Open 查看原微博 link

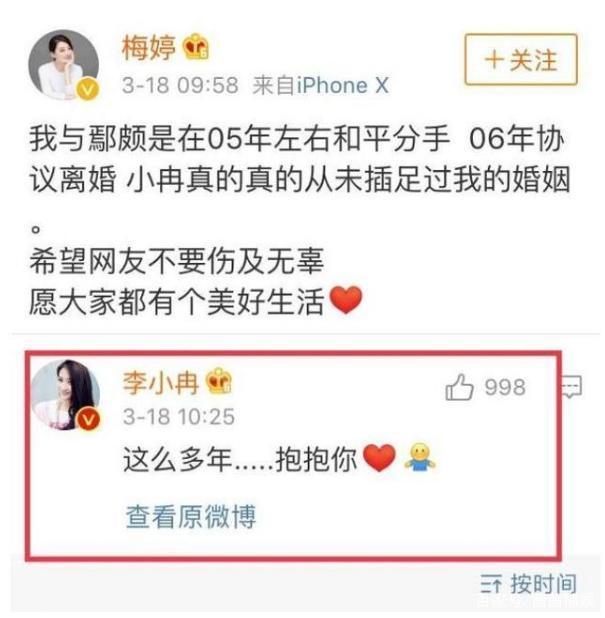point(191,516)
